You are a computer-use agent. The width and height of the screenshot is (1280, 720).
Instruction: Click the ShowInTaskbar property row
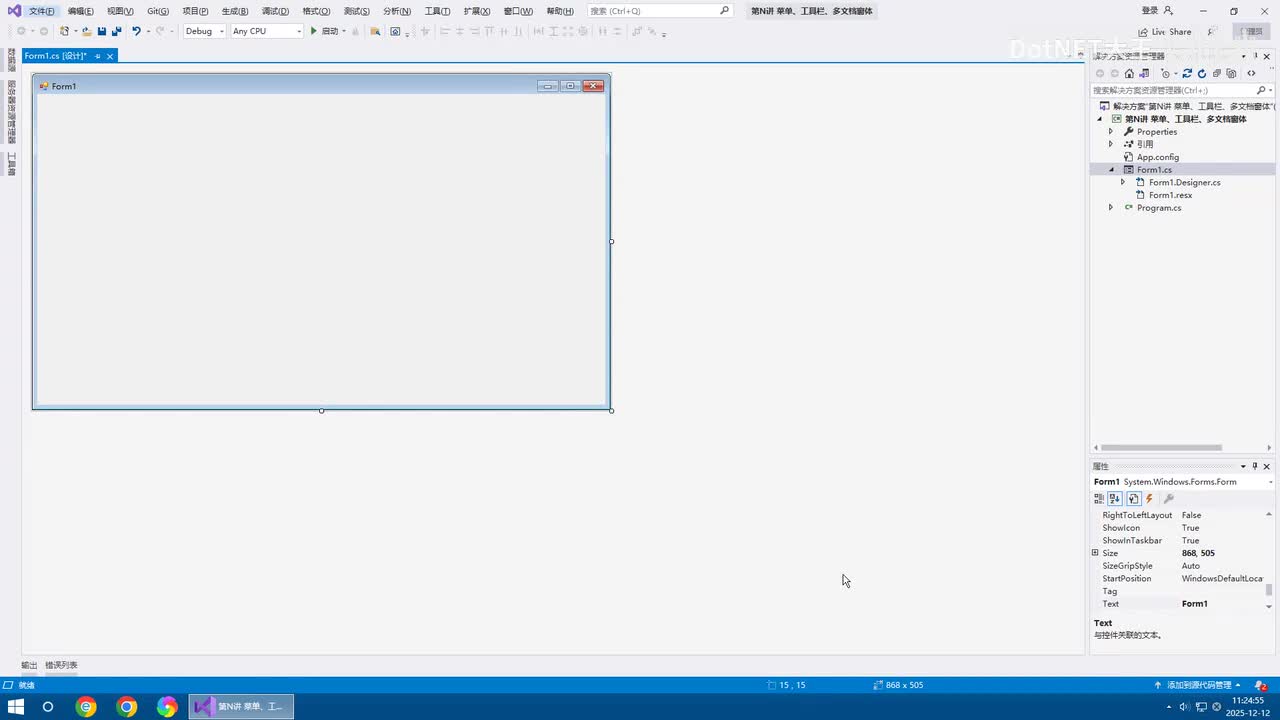pyautogui.click(x=1178, y=541)
